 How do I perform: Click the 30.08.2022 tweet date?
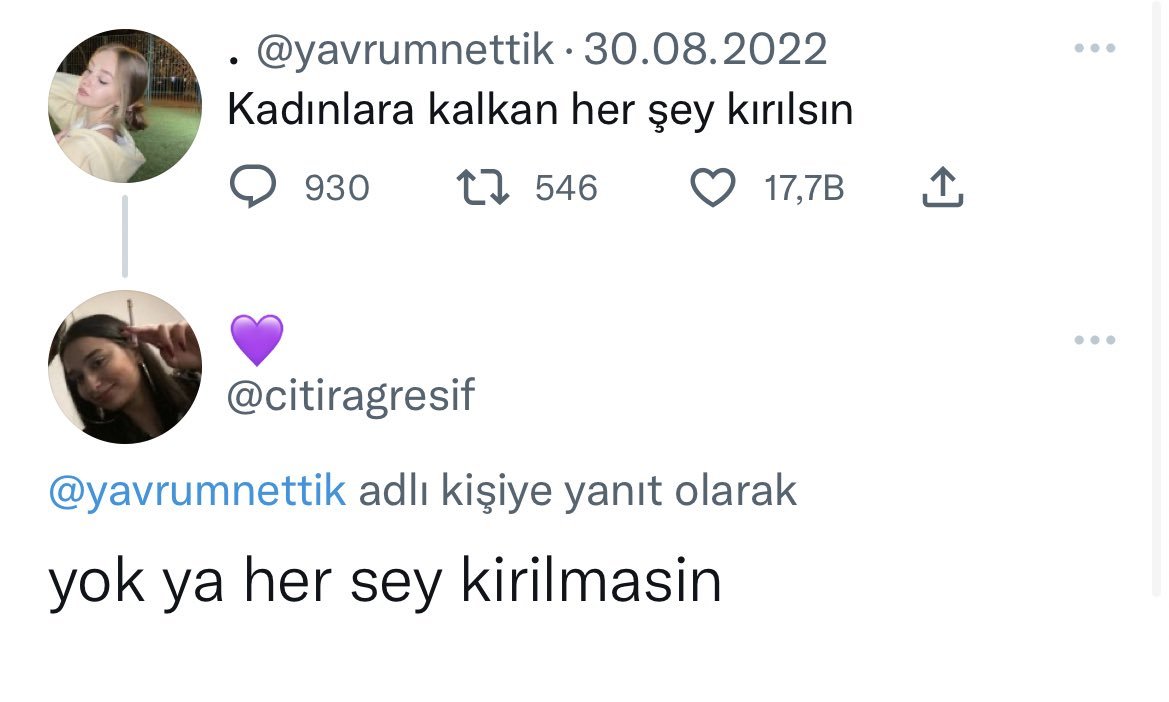[x=705, y=49]
